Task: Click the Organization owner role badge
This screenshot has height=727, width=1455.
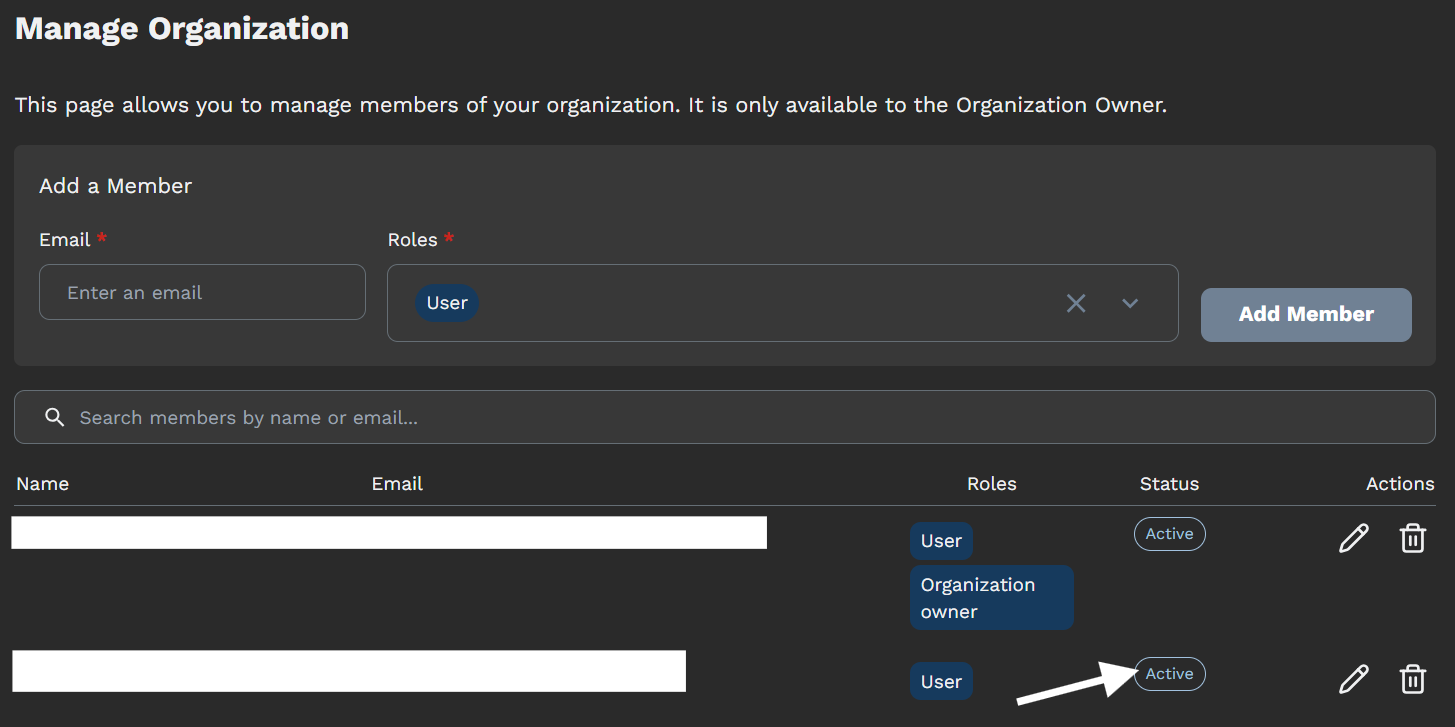Action: pyautogui.click(x=991, y=598)
